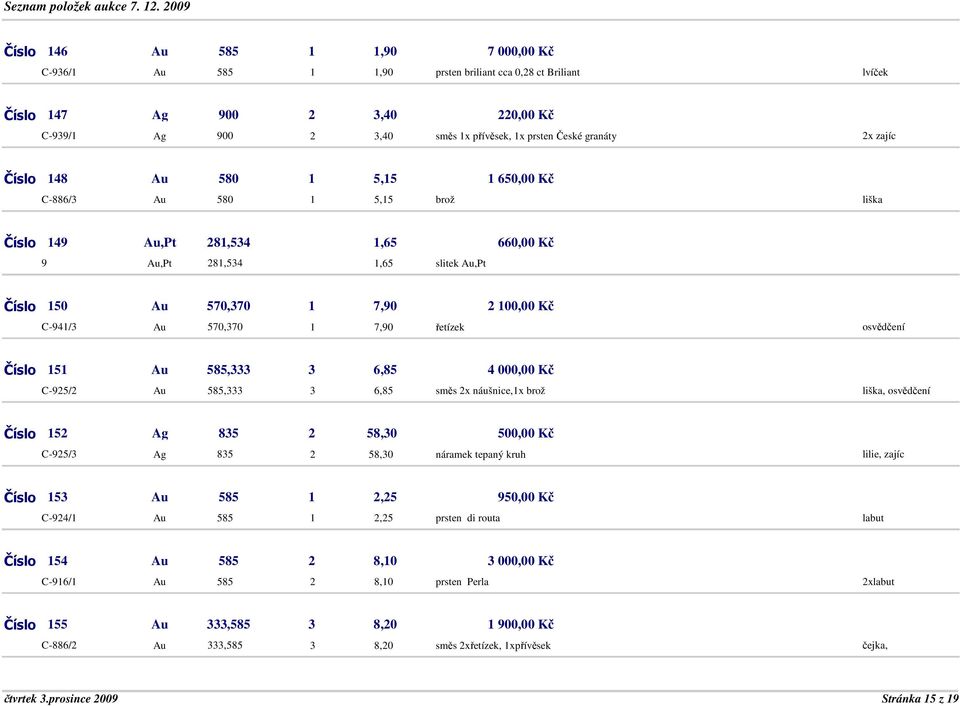
Task: Click the description slitek Au,Pt
Action: click(460, 263)
